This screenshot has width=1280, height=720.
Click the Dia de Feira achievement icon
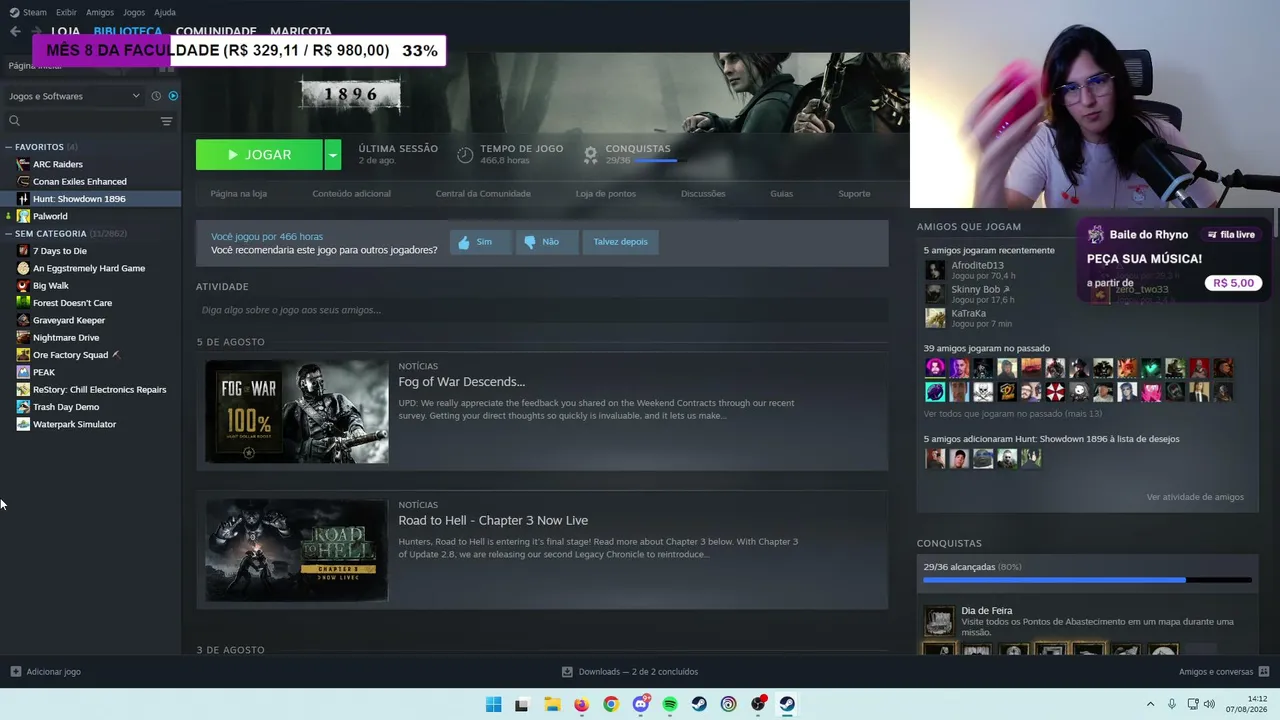(939, 621)
